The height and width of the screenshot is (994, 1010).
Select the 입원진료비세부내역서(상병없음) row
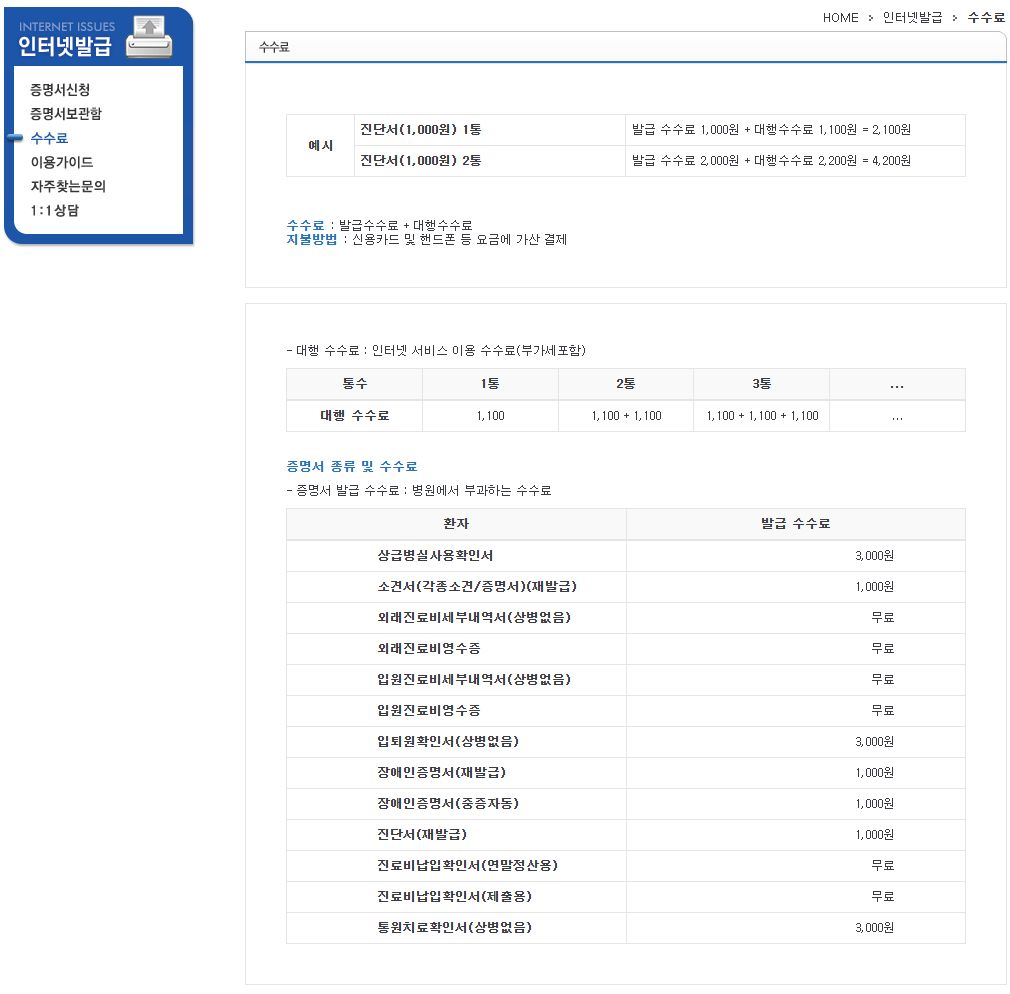(625, 680)
